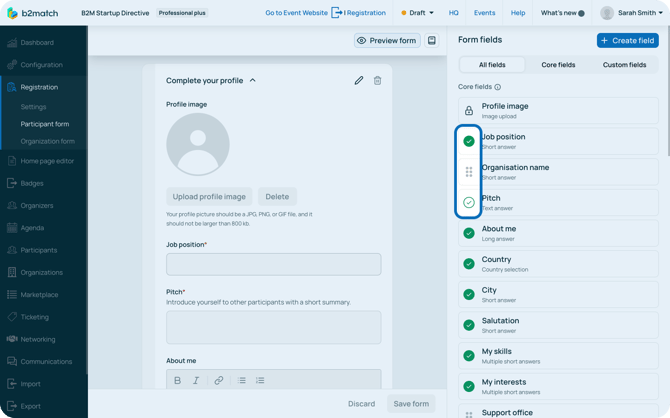Toggle the Job position field checkmark
This screenshot has width=670, height=418.
(x=469, y=141)
